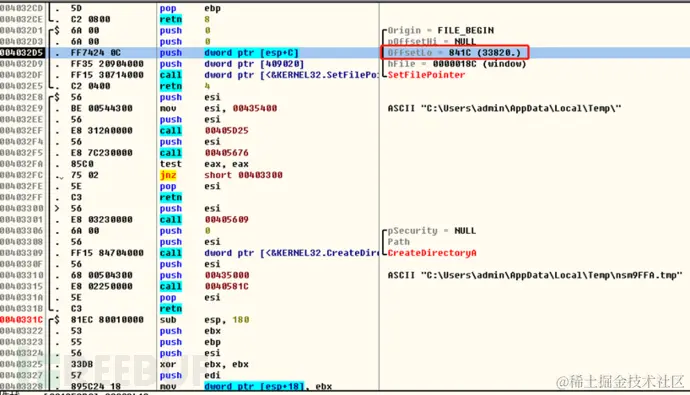Click the Path argument comment

[x=398, y=241]
